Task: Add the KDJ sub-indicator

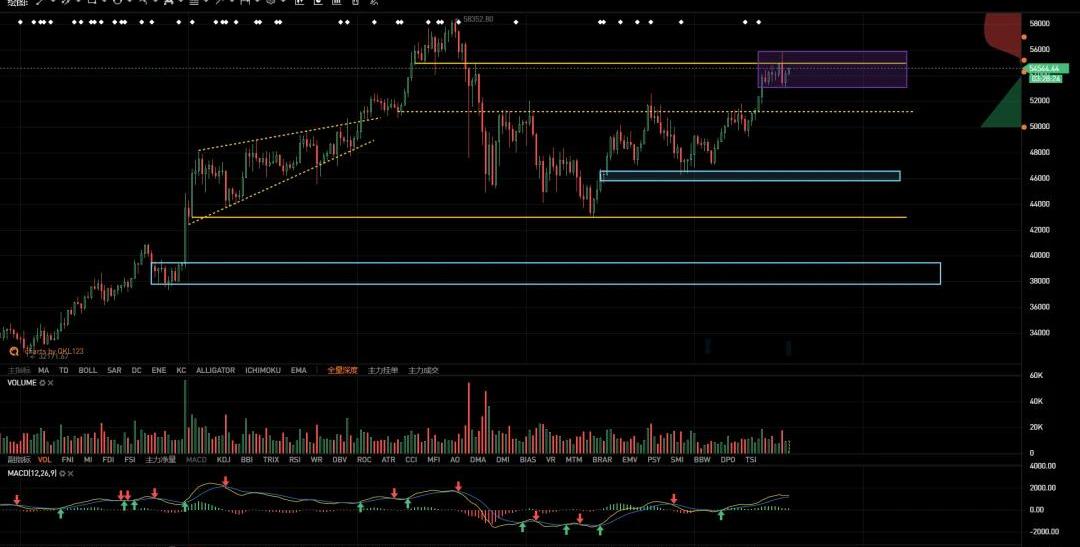Action: click(223, 460)
